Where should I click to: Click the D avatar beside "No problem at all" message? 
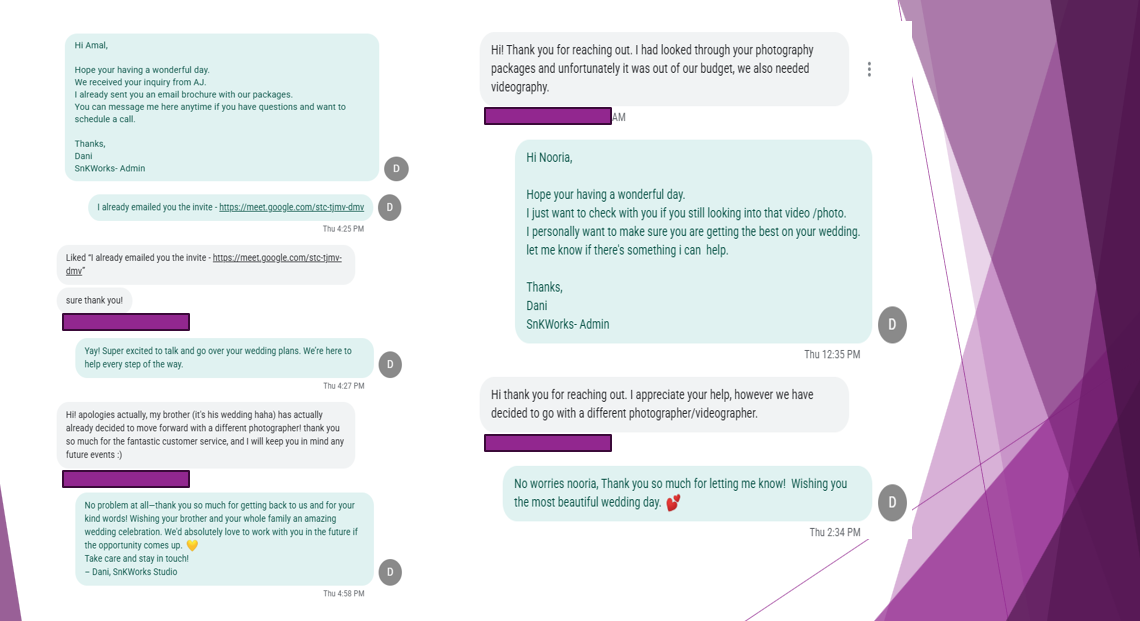(390, 572)
